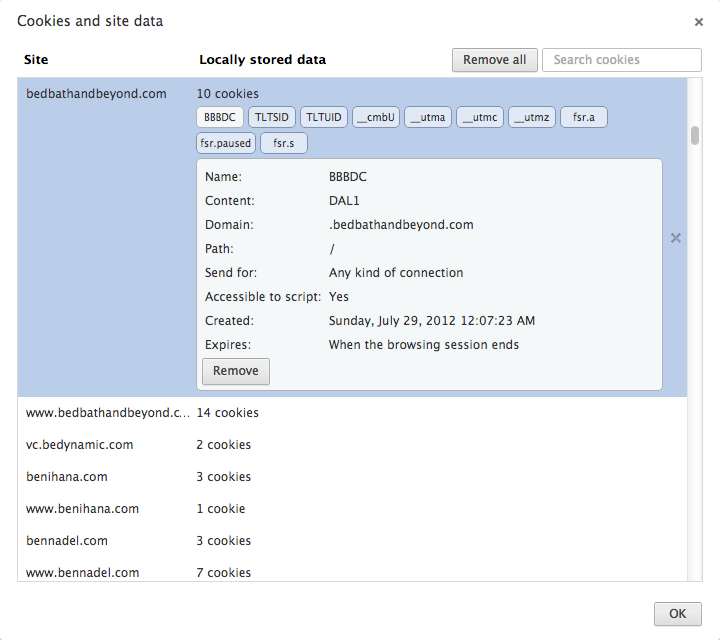
Task: Open the __cmbU cookie details
Action: pyautogui.click(x=376, y=117)
